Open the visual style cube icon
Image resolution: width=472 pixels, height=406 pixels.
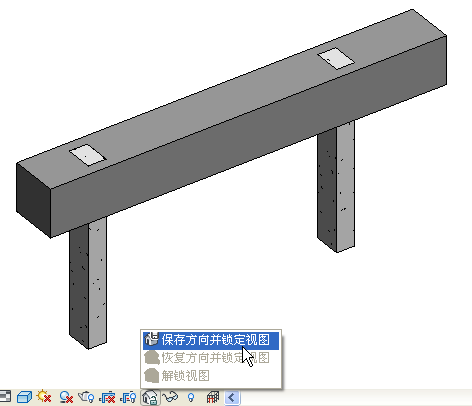tap(24, 397)
